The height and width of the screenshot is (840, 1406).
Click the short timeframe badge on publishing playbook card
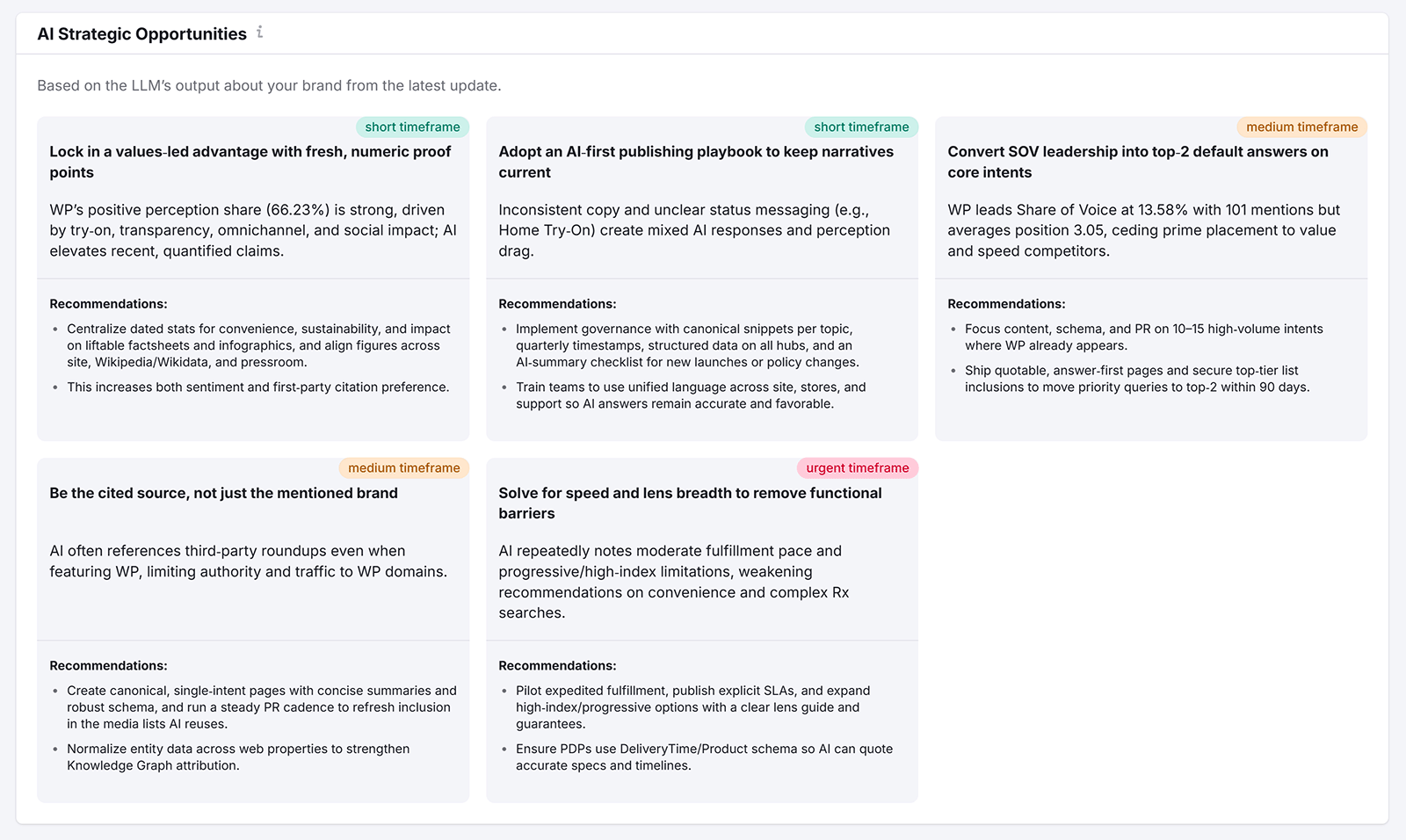[861, 127]
